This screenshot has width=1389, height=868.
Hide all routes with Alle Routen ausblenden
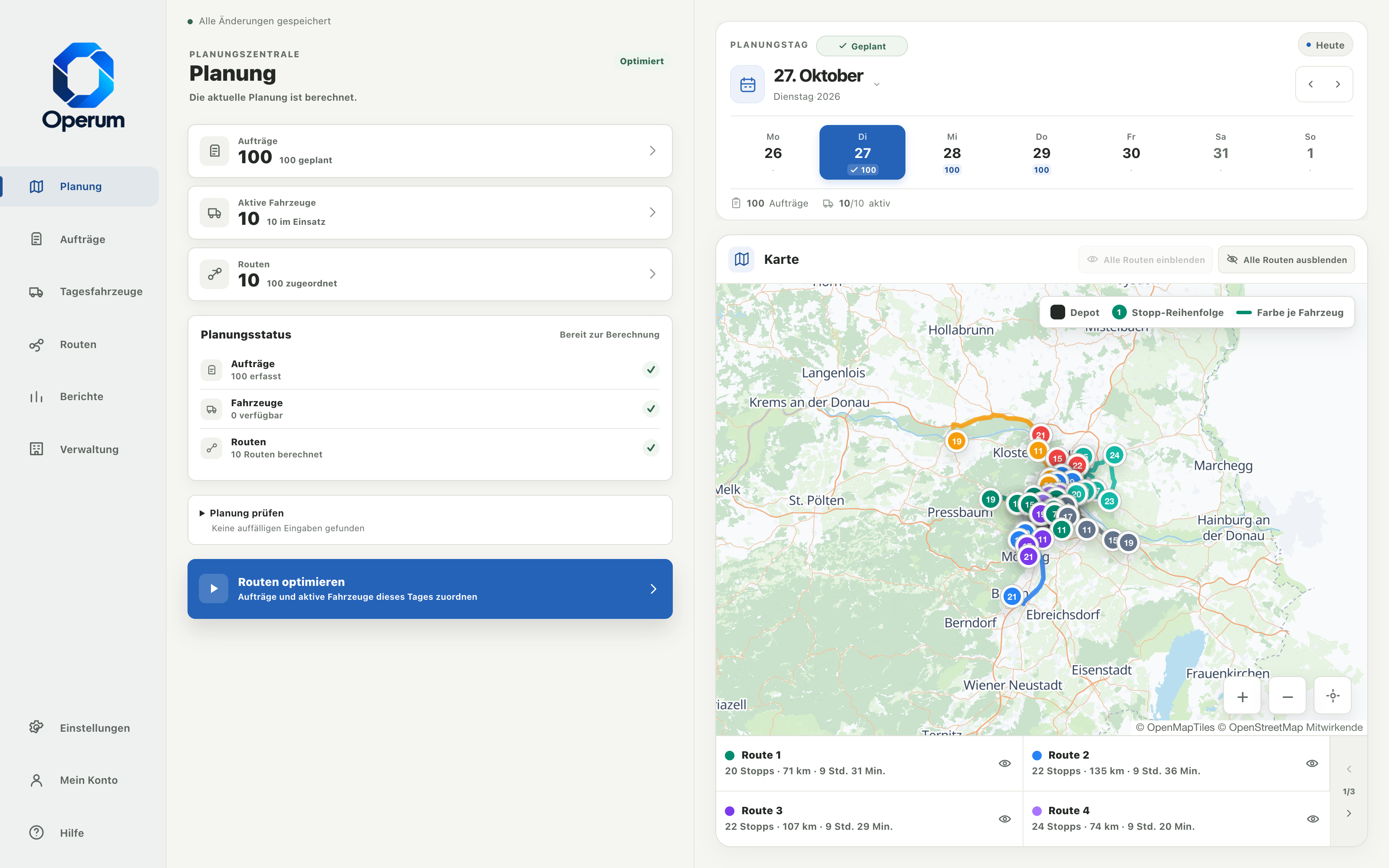1286,260
